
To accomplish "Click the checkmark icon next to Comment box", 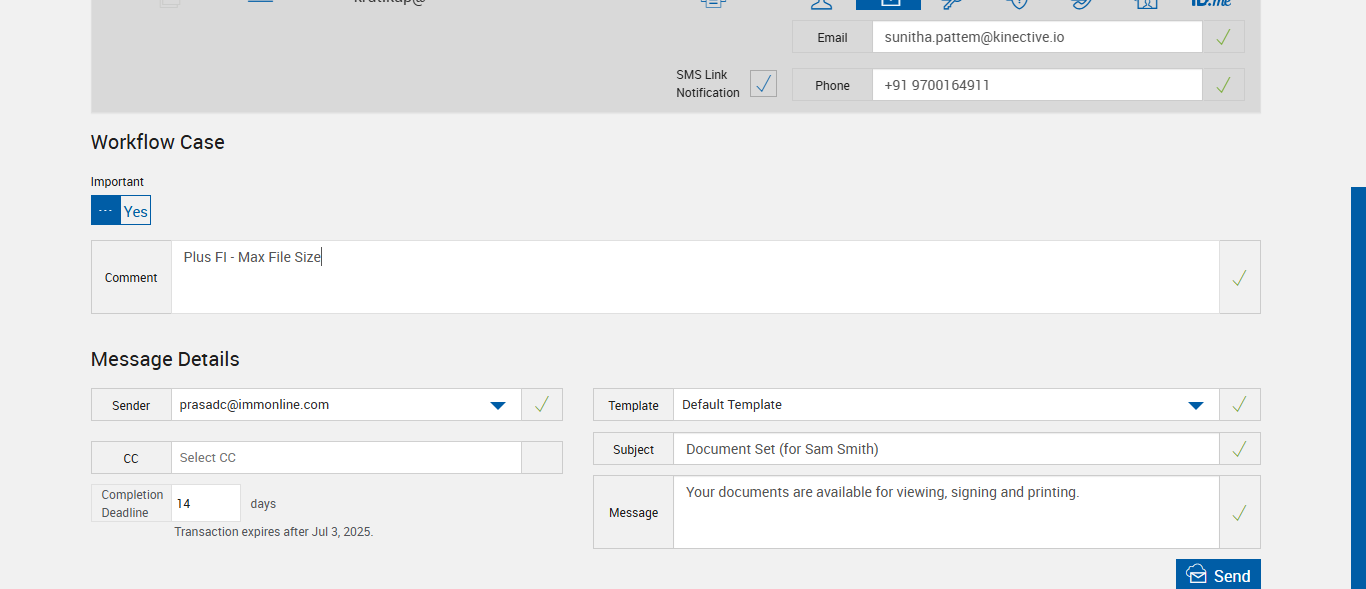I will 1239,278.
